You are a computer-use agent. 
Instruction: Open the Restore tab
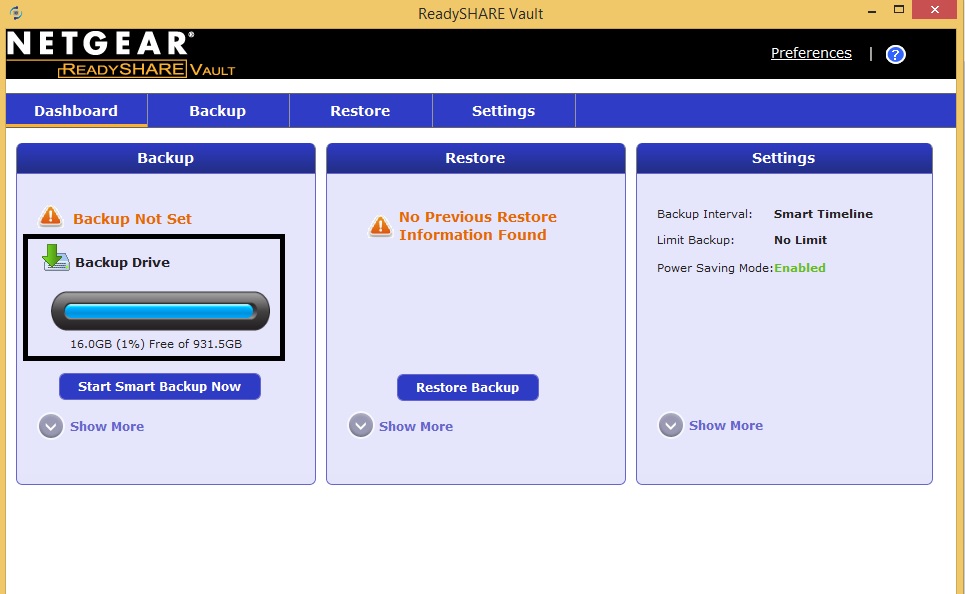tap(361, 111)
